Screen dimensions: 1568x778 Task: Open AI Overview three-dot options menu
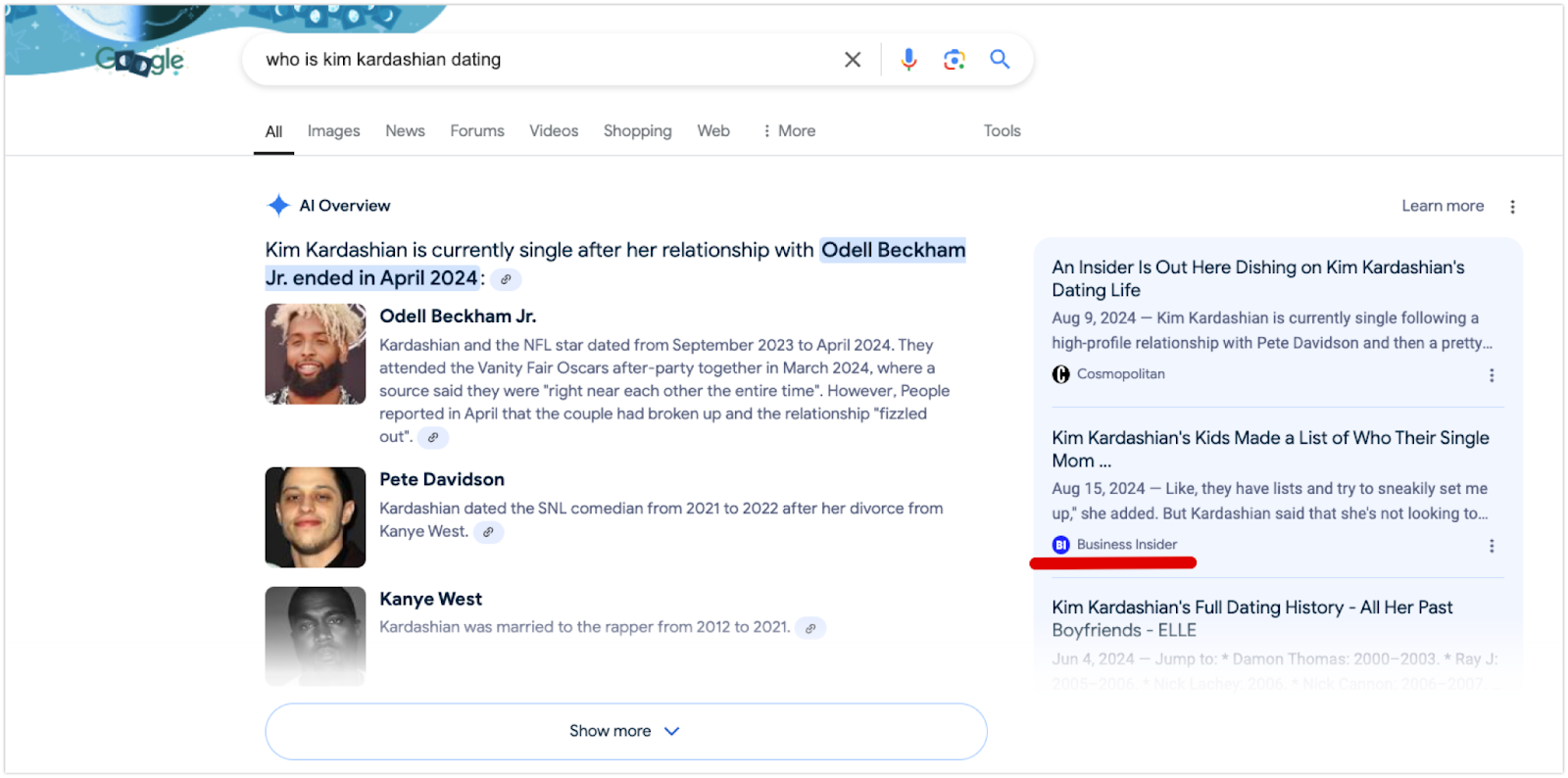(1512, 207)
